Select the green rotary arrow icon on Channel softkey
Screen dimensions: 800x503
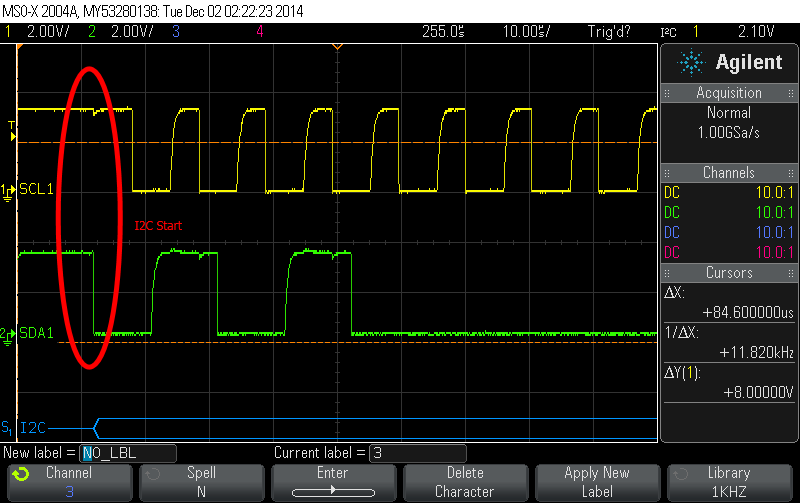[21, 474]
